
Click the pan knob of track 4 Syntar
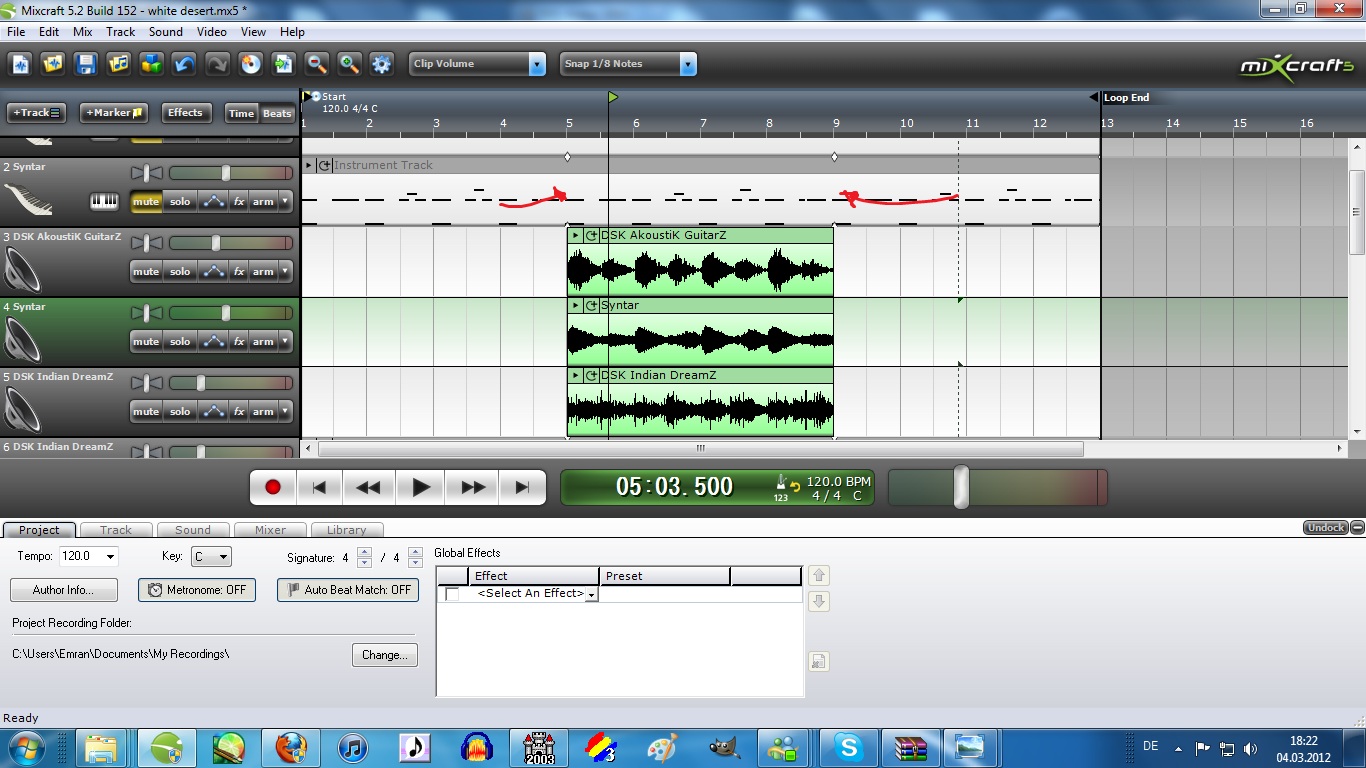coord(146,313)
